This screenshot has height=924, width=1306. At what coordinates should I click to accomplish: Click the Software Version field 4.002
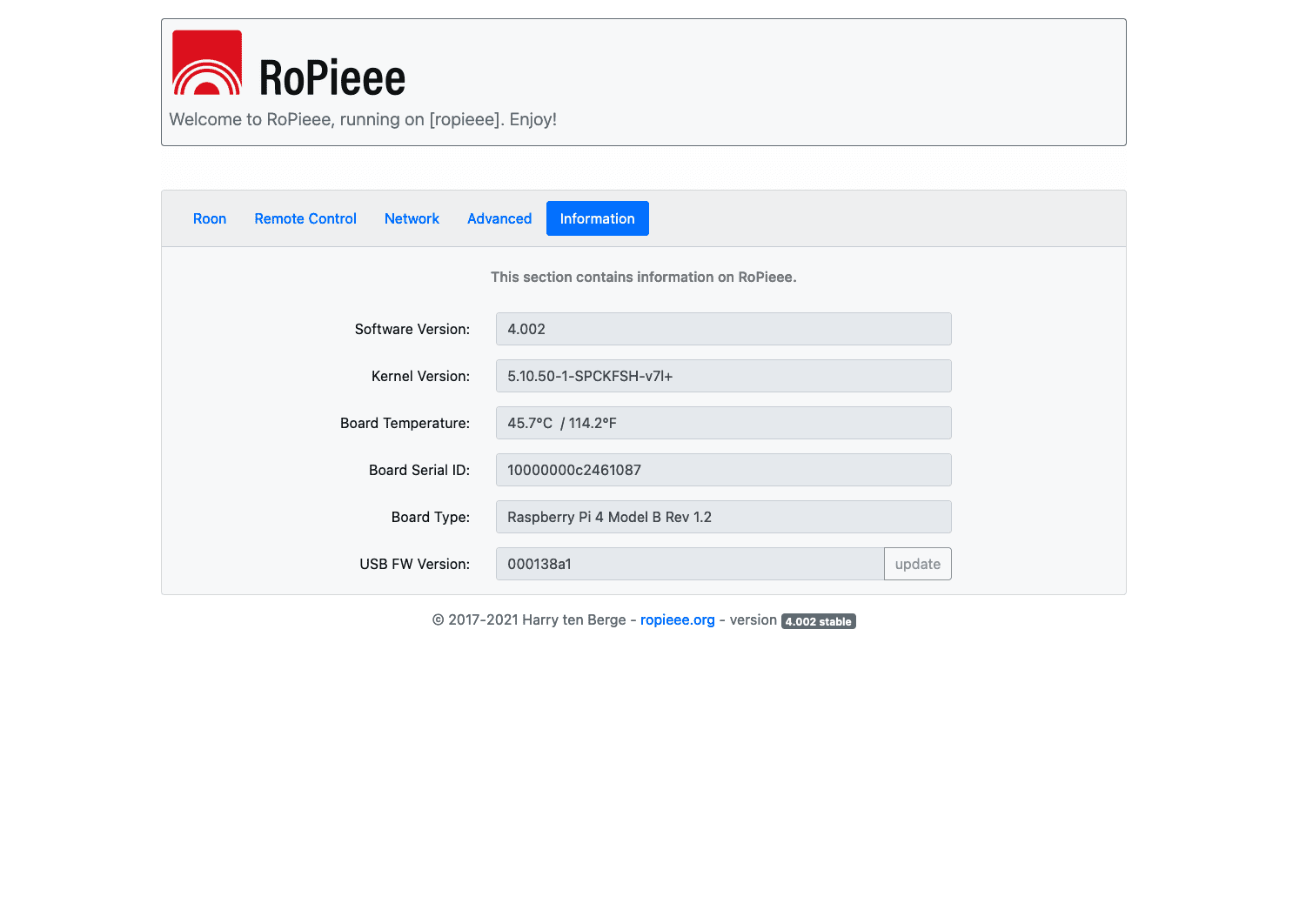(x=724, y=329)
